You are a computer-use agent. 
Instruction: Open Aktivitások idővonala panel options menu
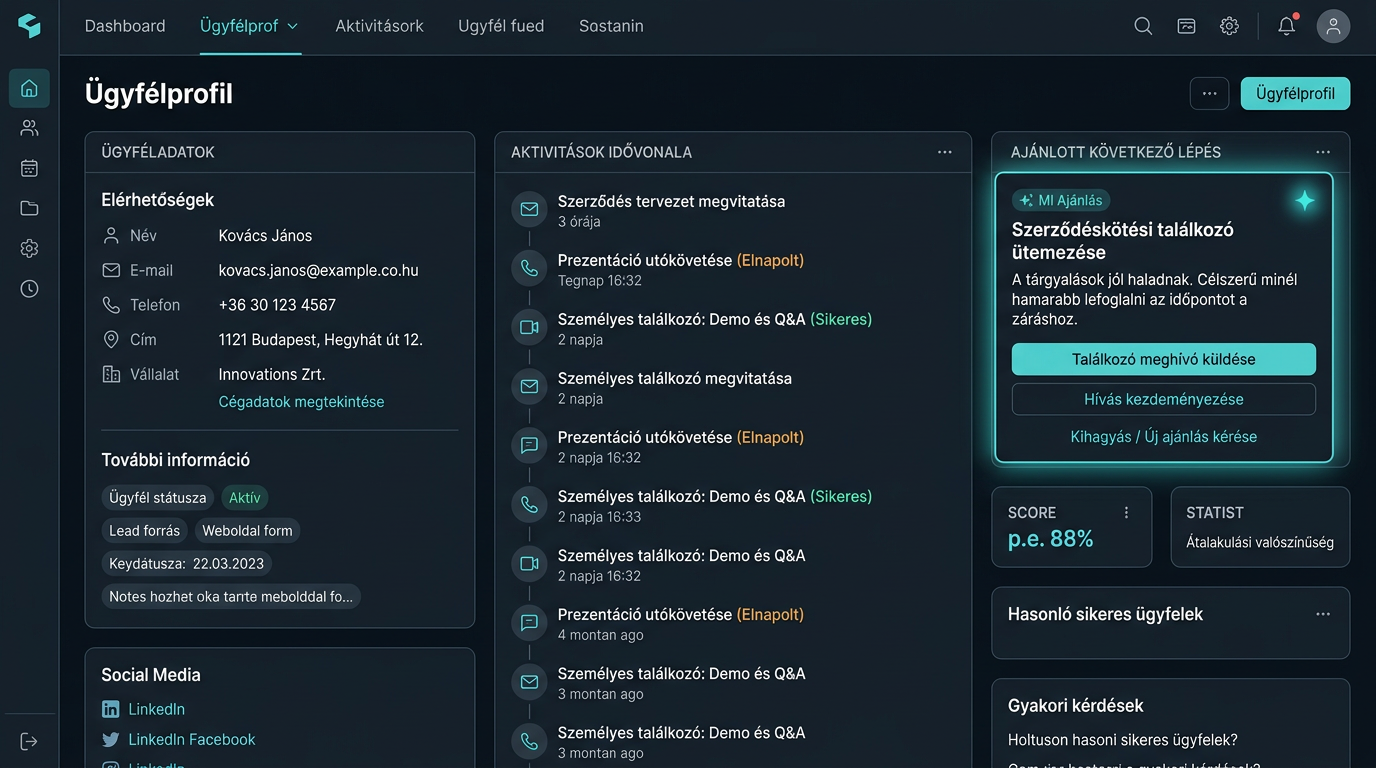(944, 152)
